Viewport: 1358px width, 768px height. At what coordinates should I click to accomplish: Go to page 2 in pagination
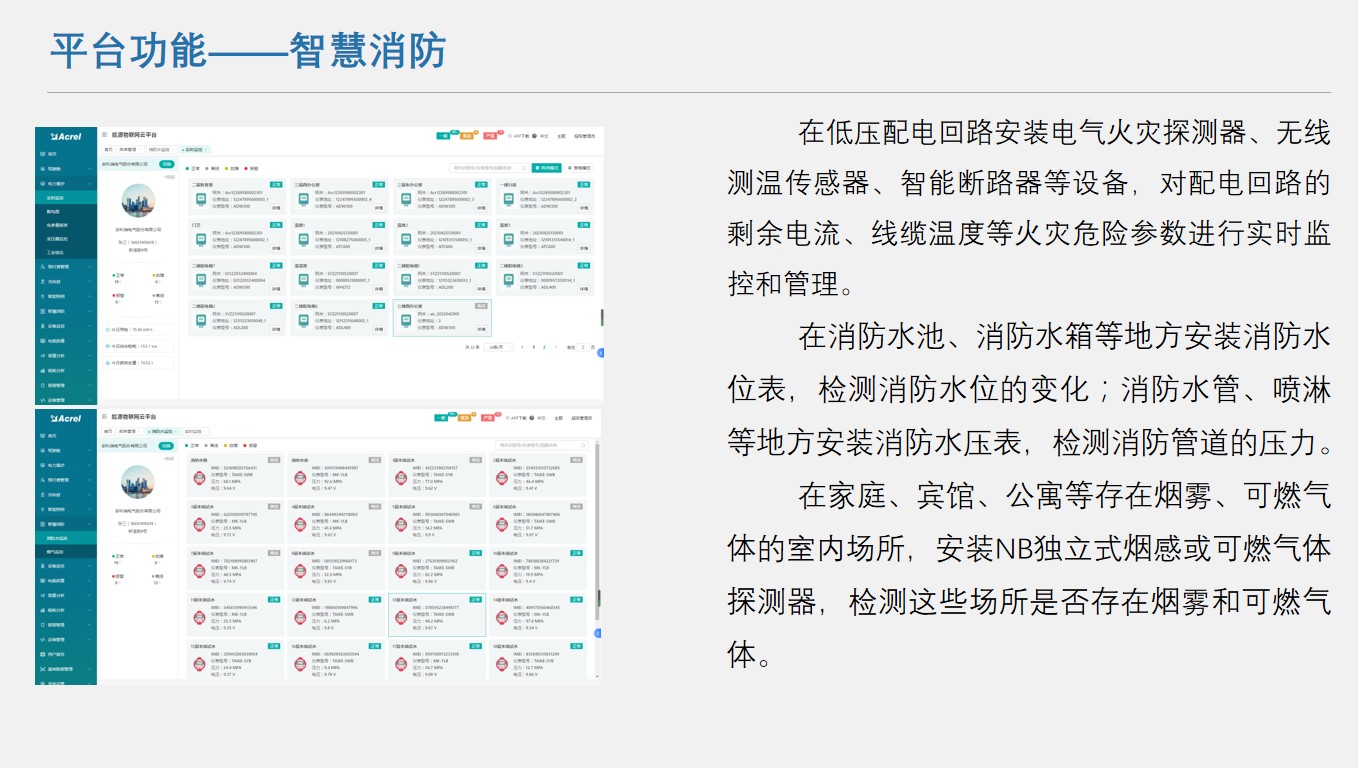point(543,347)
